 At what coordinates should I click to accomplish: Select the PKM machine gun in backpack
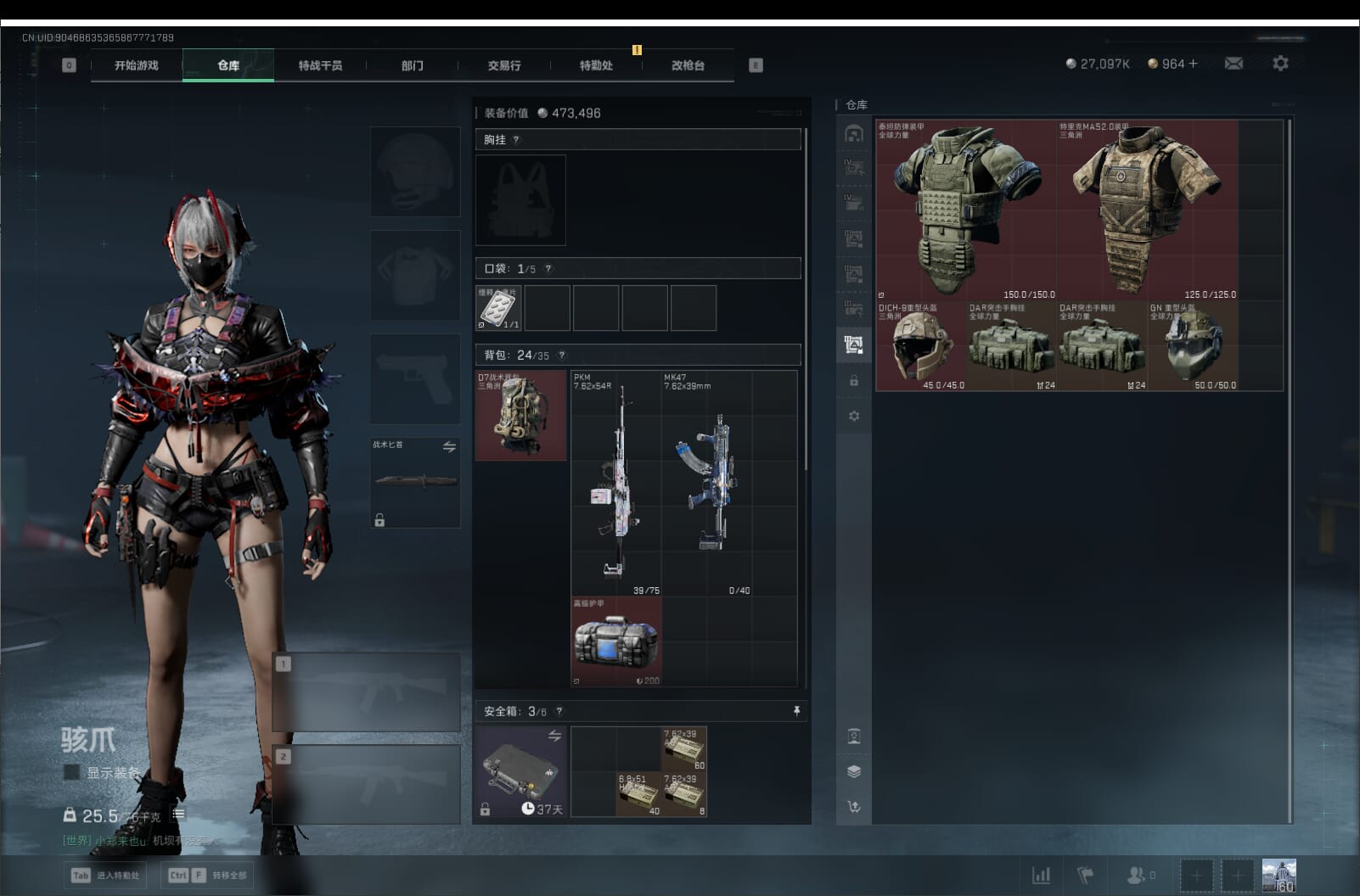coord(616,482)
